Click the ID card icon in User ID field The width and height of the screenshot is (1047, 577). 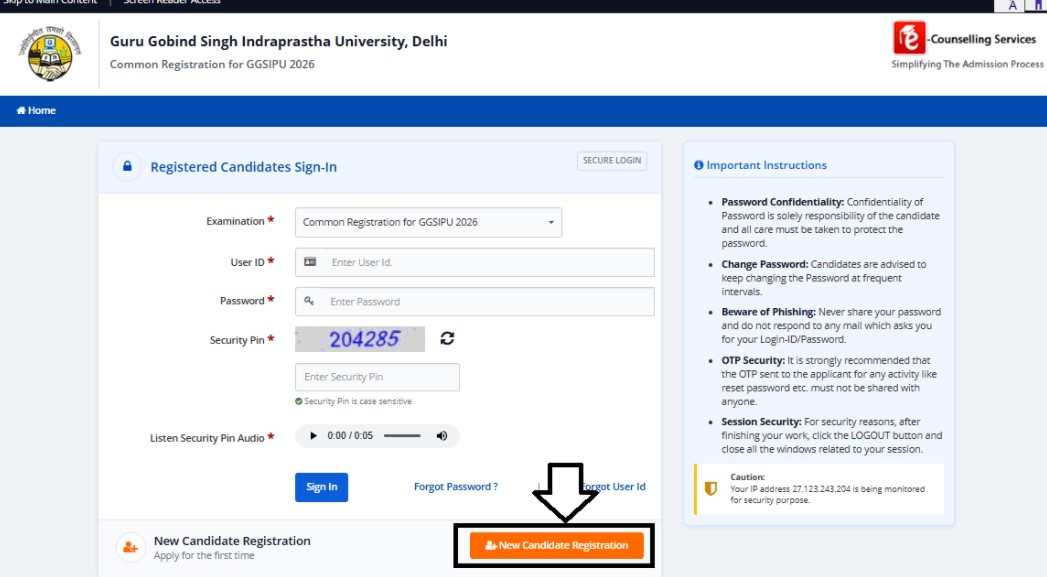point(310,262)
